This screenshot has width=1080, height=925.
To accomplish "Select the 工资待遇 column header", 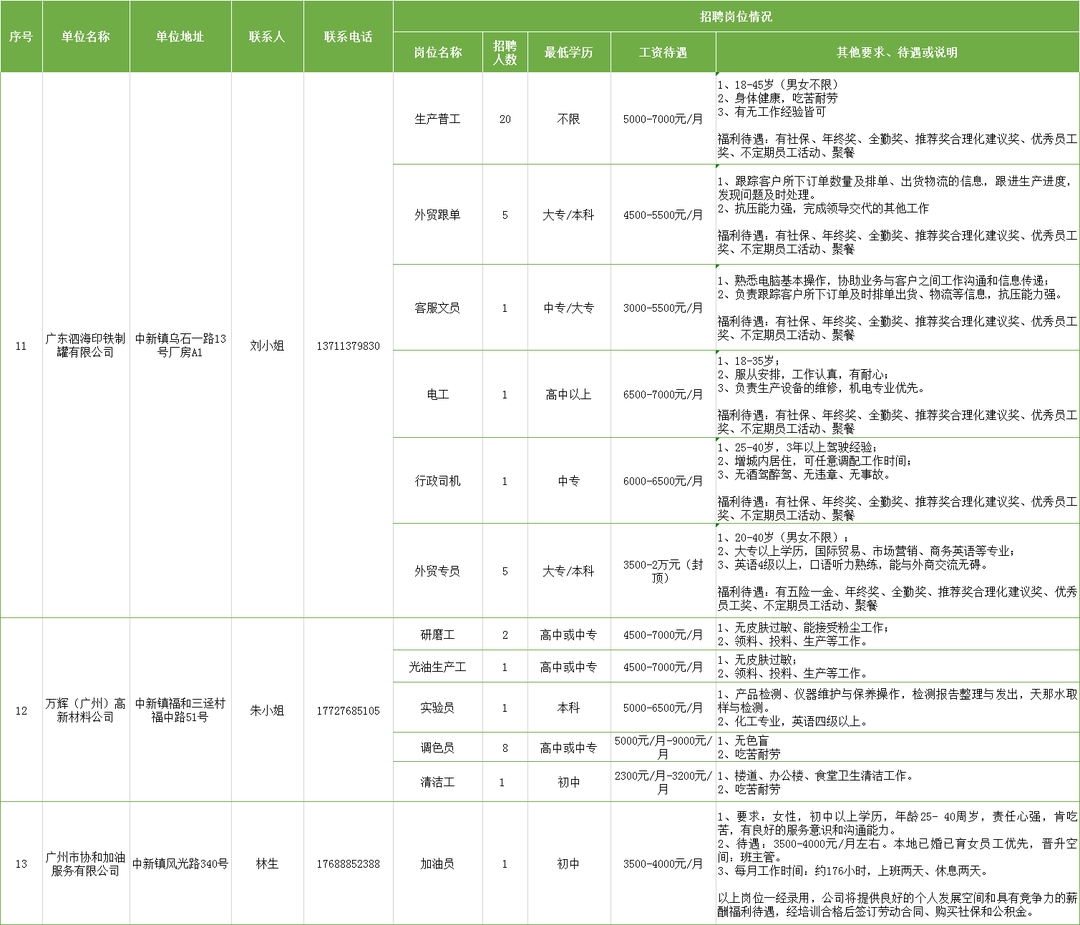I will tap(663, 53).
